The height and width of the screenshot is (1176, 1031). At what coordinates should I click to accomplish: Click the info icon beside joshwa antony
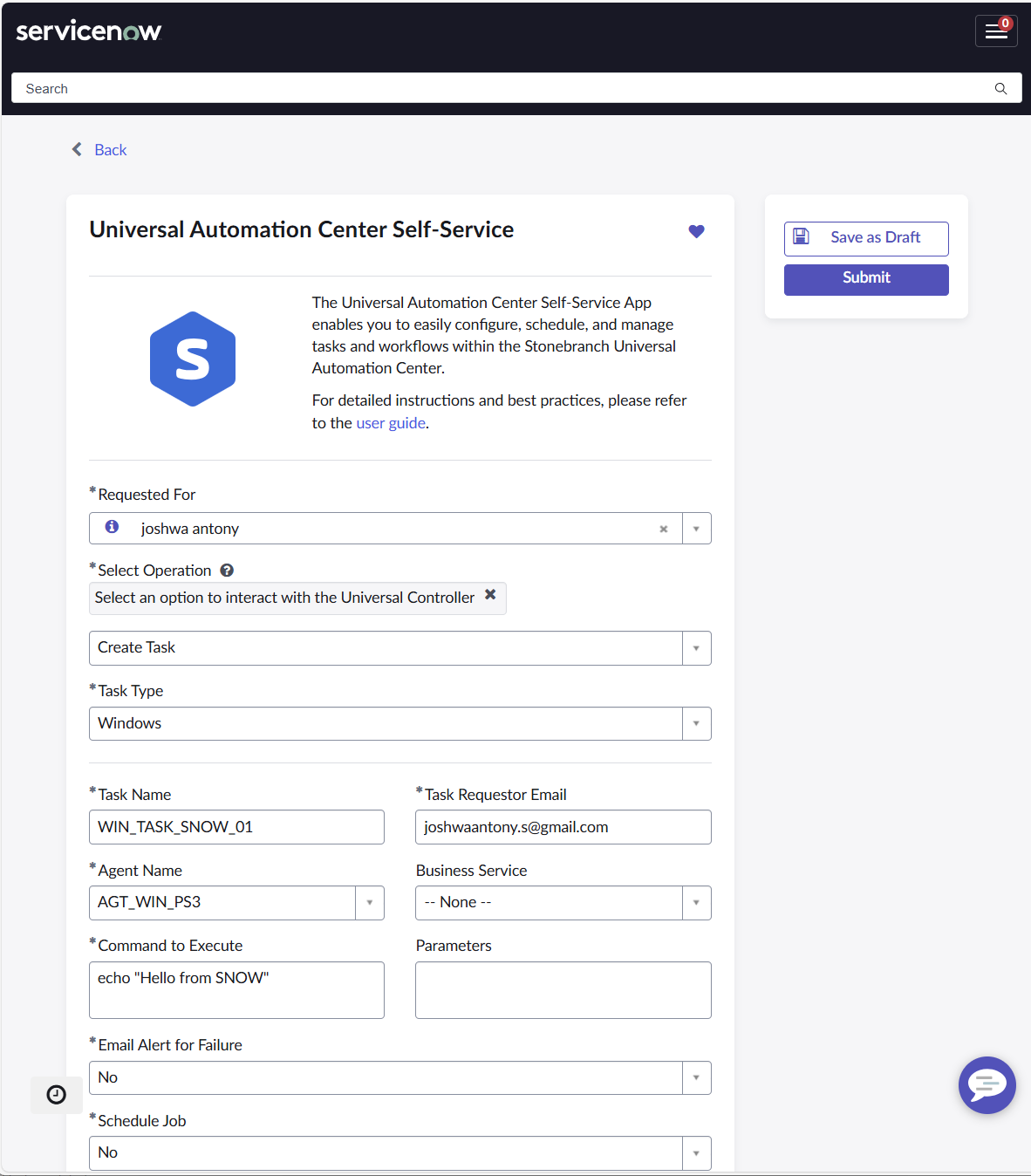tap(112, 527)
